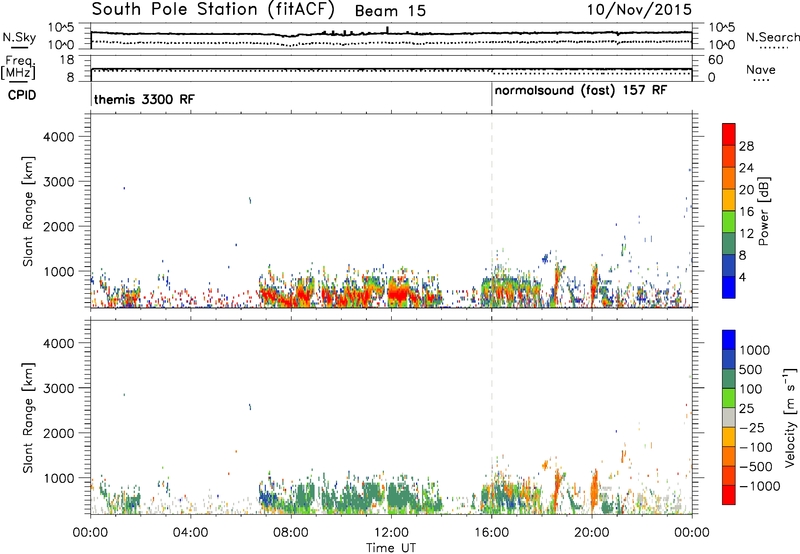Click the '4000' tick on the power panel axis

pos(58,137)
